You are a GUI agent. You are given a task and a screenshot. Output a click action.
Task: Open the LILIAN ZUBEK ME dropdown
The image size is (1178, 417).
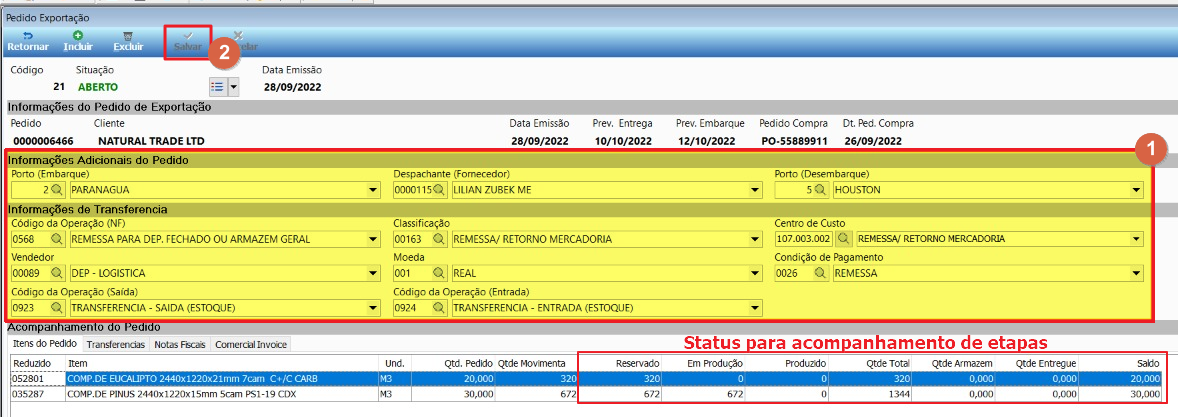[756, 191]
